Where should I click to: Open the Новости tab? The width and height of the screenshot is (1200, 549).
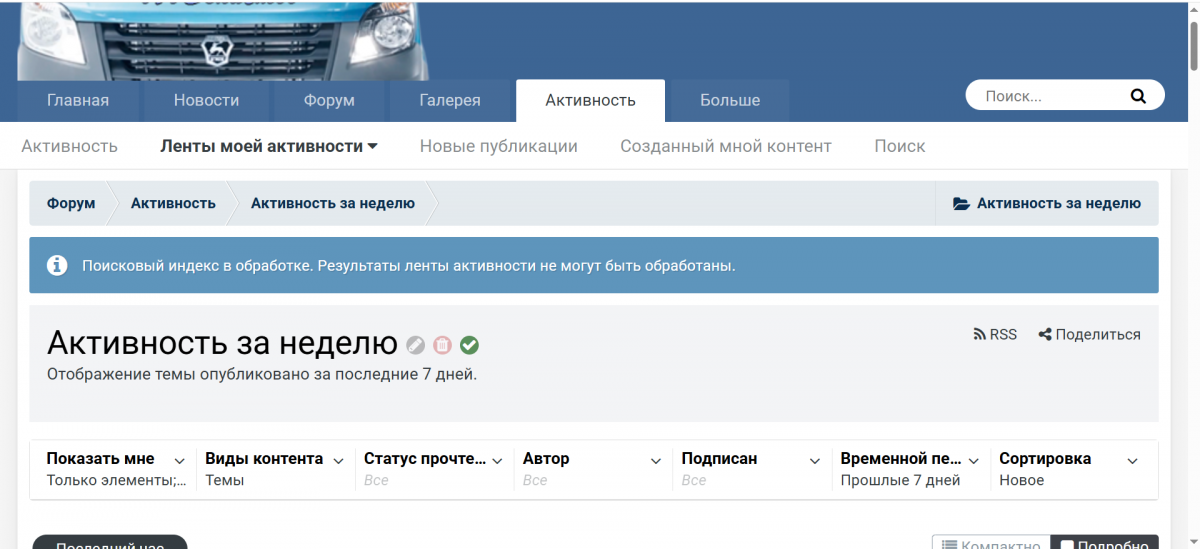[206, 100]
